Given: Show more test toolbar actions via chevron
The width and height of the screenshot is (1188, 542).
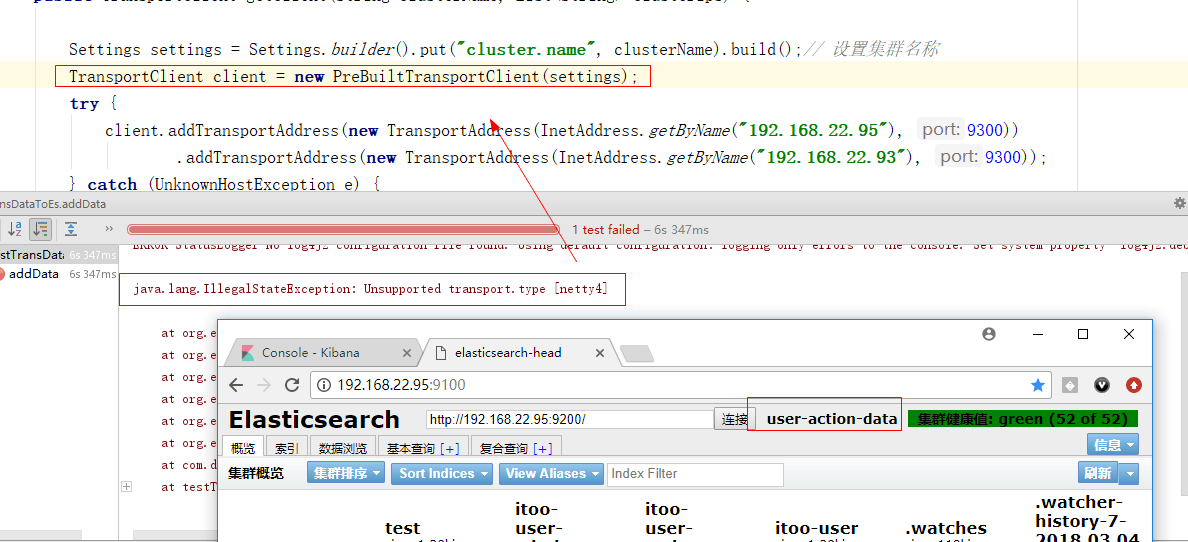Looking at the screenshot, I should 108,229.
